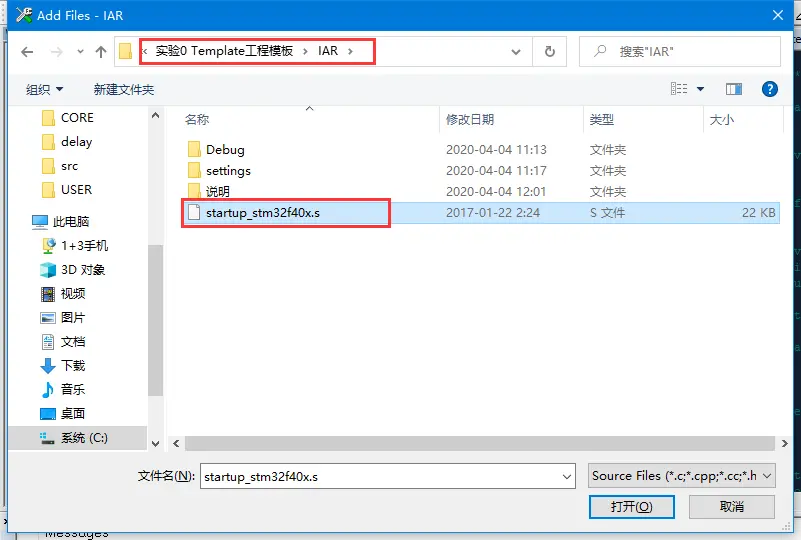Go back using the left arrow
The image size is (801, 540).
27,52
